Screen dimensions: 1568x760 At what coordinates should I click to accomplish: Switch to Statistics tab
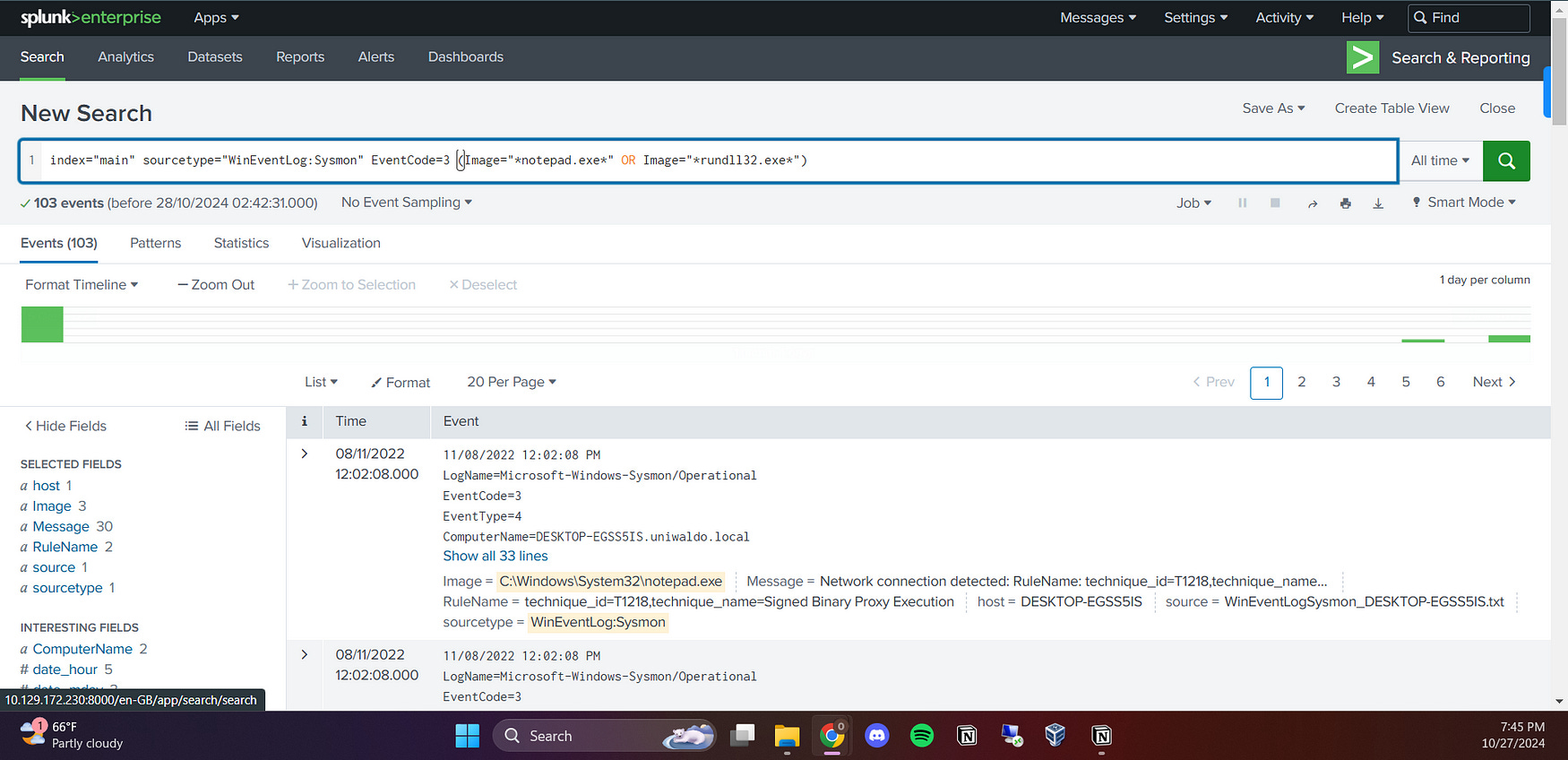click(241, 243)
